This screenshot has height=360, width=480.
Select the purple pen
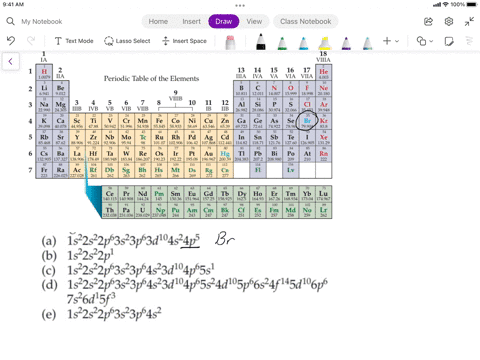point(346,43)
